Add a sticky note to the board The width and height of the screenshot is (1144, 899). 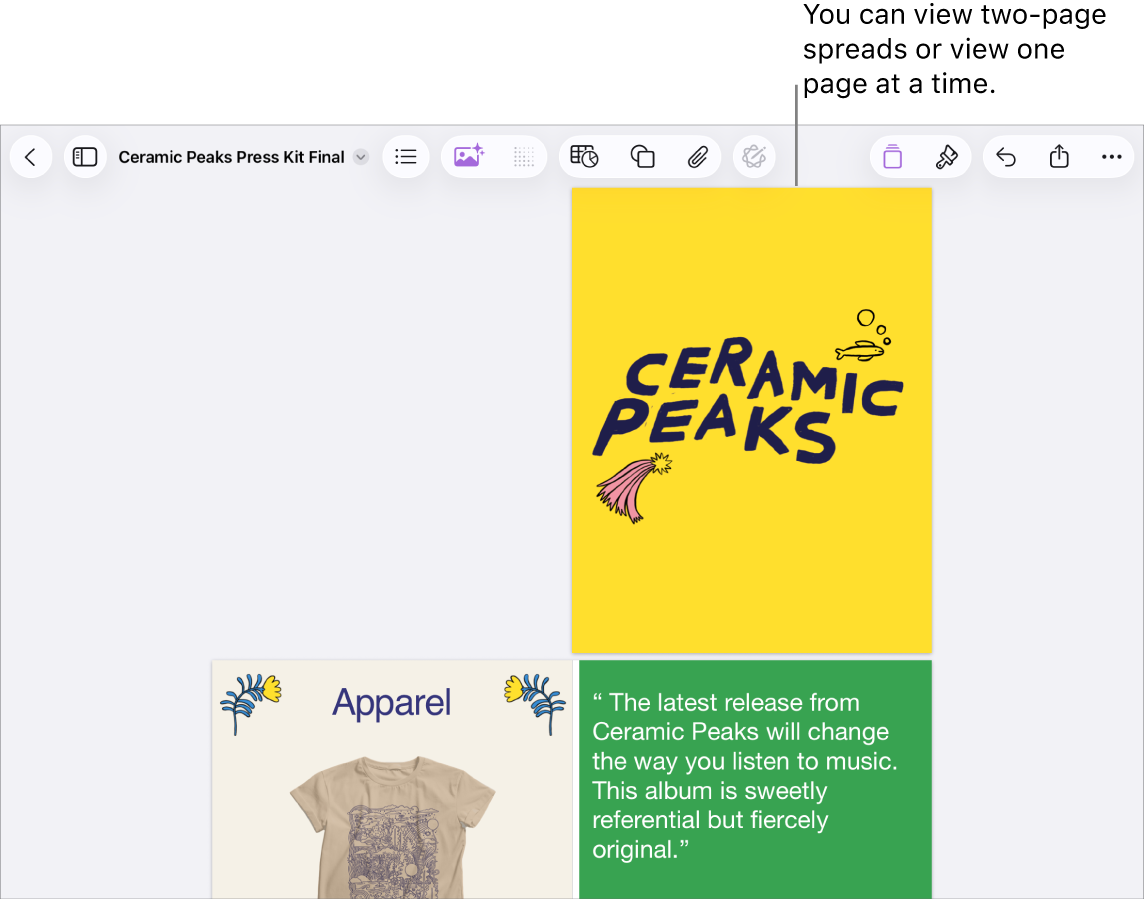(891, 156)
